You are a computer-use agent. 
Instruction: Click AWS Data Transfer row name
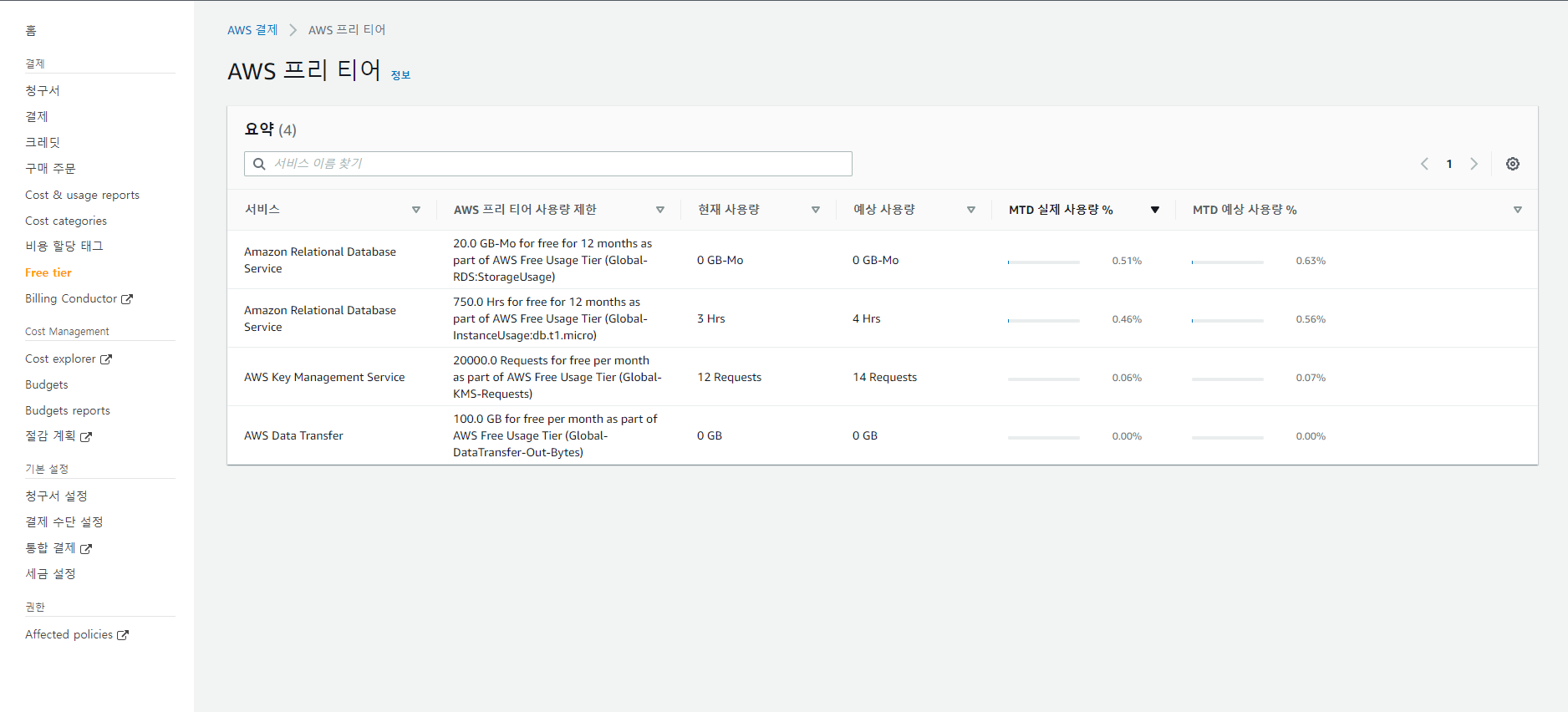tap(293, 435)
